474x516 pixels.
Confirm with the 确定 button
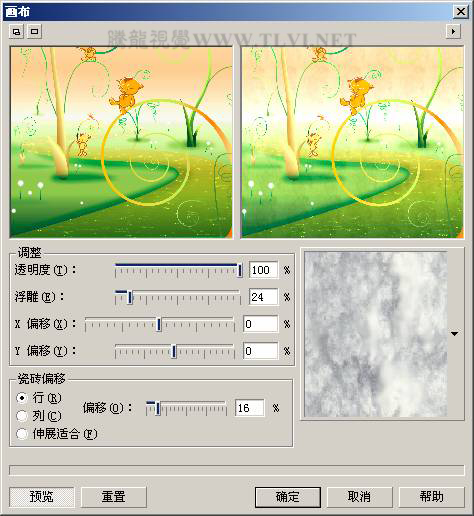coord(288,497)
